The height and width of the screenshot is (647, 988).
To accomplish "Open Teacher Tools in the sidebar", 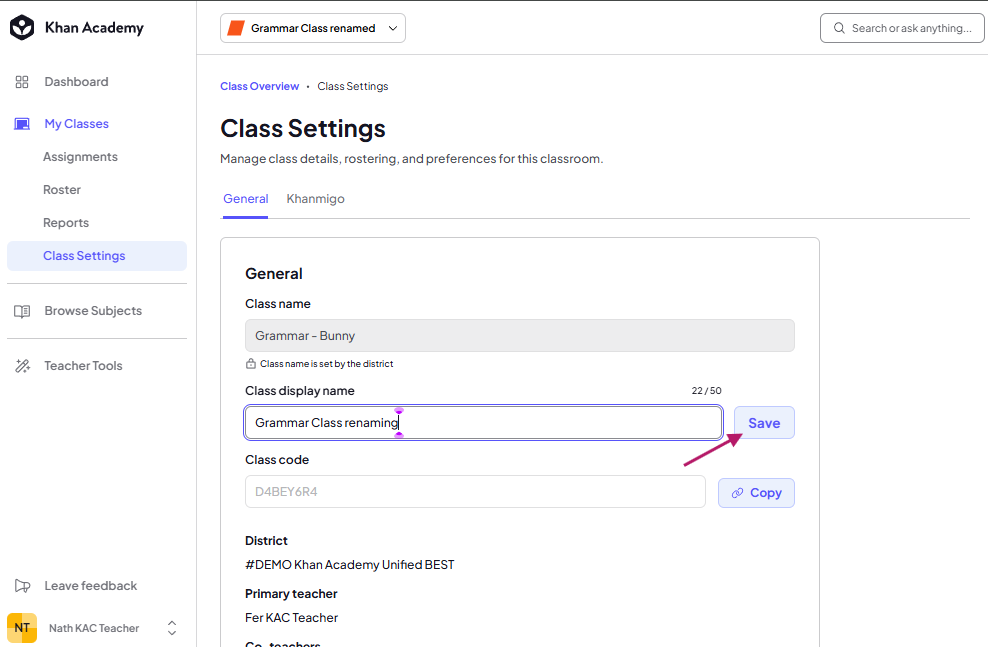I will (83, 366).
